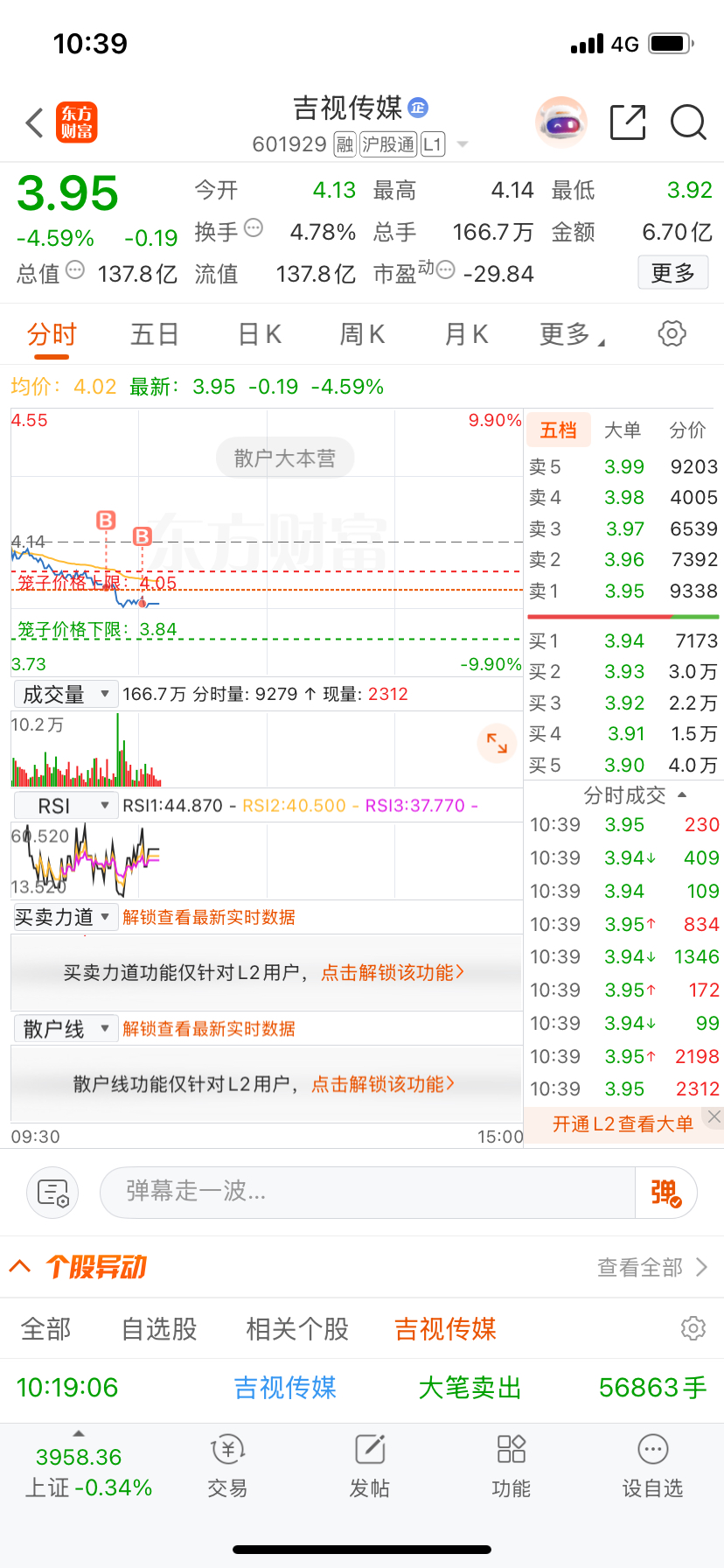
Task: Toggle the 弹 barrage switch
Action: pos(665,1193)
